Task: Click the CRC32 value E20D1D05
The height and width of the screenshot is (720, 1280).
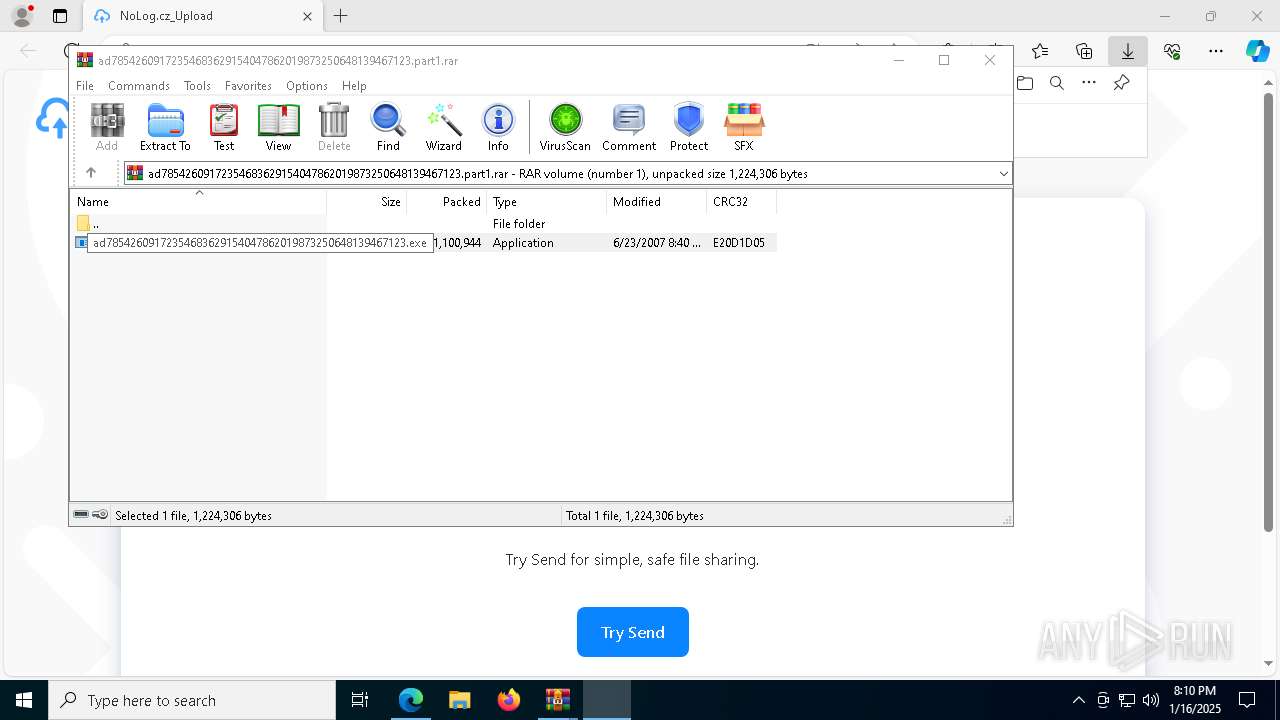Action: pyautogui.click(x=739, y=243)
